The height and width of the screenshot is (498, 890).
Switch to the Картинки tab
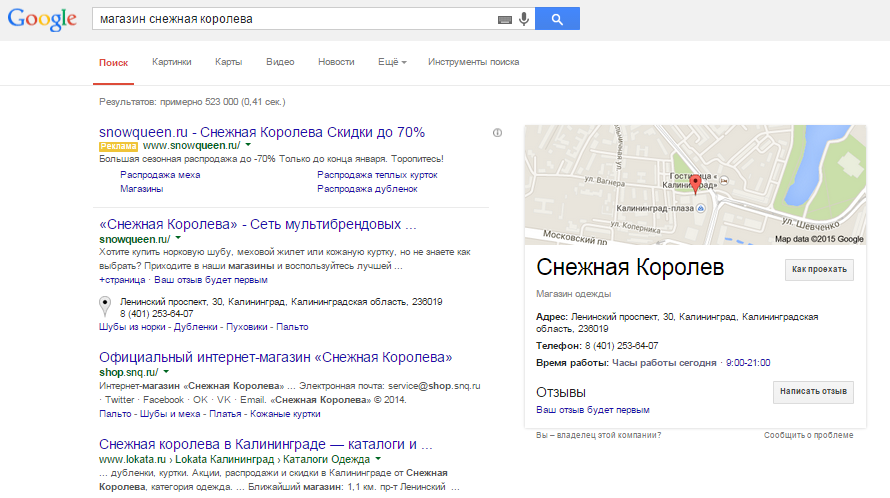pyautogui.click(x=171, y=62)
